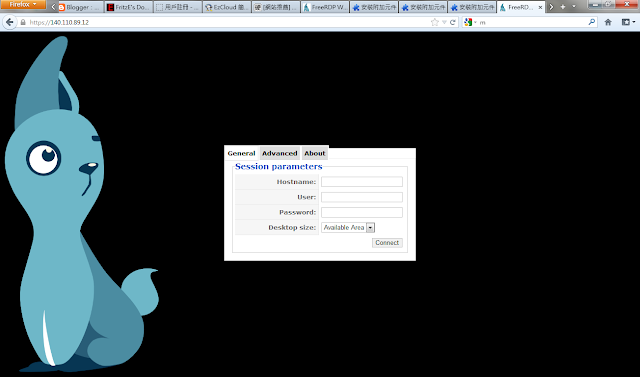The height and width of the screenshot is (377, 640).
Task: Open the list-all-tabs dropdown arrow
Action: pyautogui.click(x=573, y=7)
